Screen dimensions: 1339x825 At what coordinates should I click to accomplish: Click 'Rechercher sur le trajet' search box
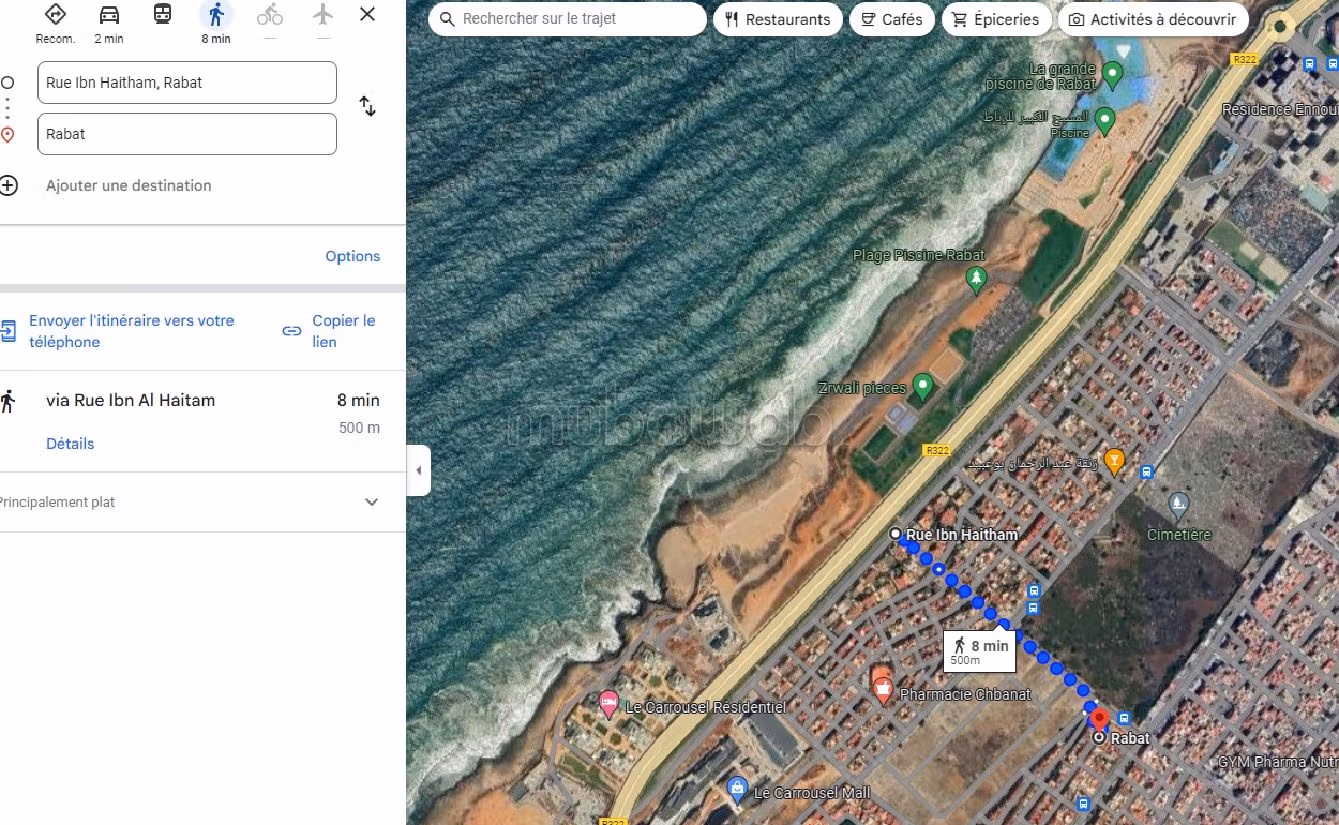coord(567,19)
